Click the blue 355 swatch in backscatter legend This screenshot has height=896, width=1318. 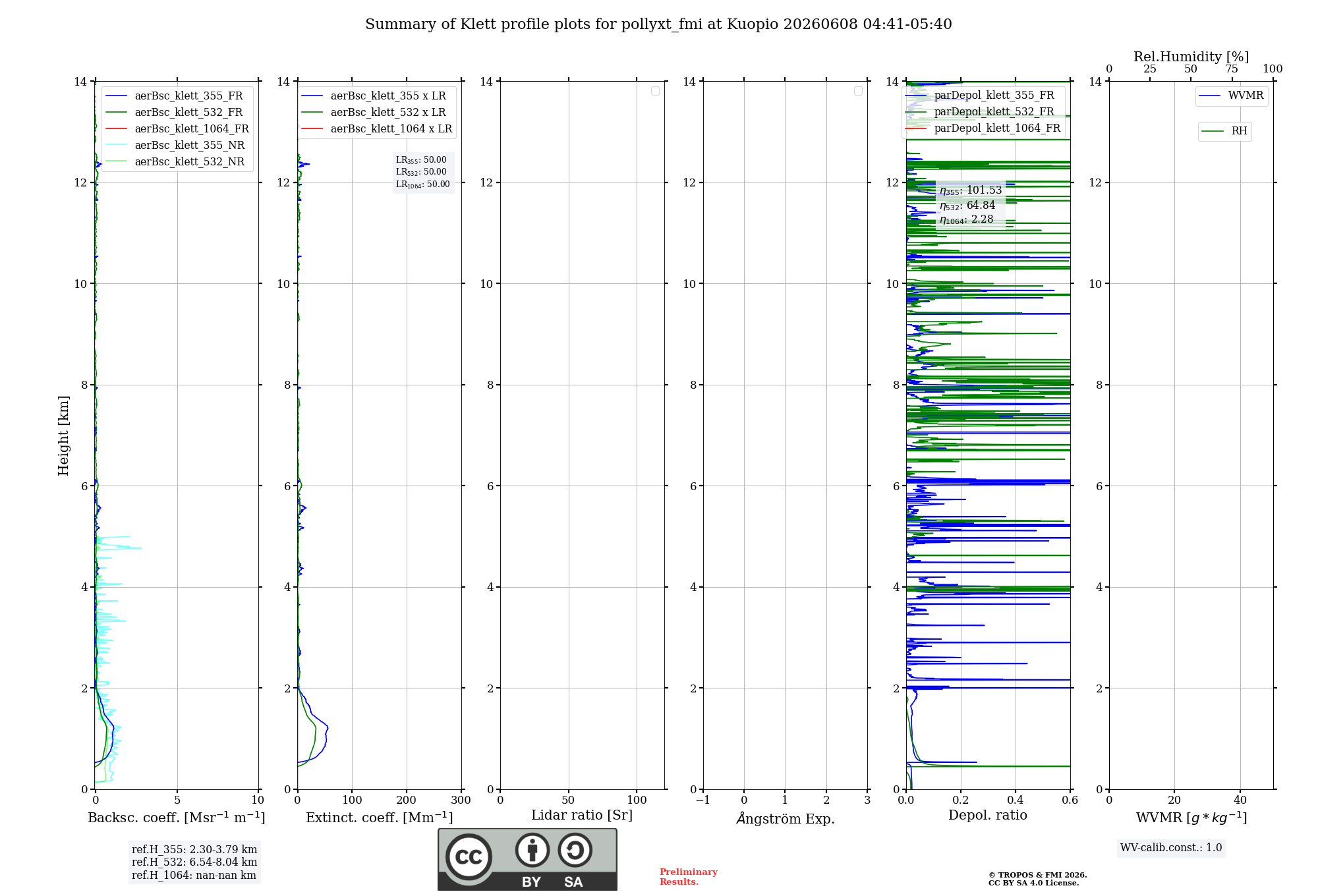[117, 96]
